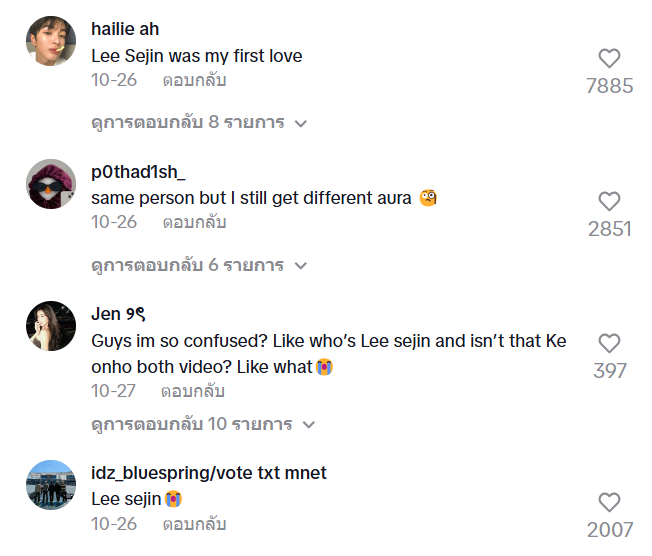Like hailie ah's comment with the heart
The width and height of the screenshot is (652, 556).
(609, 59)
